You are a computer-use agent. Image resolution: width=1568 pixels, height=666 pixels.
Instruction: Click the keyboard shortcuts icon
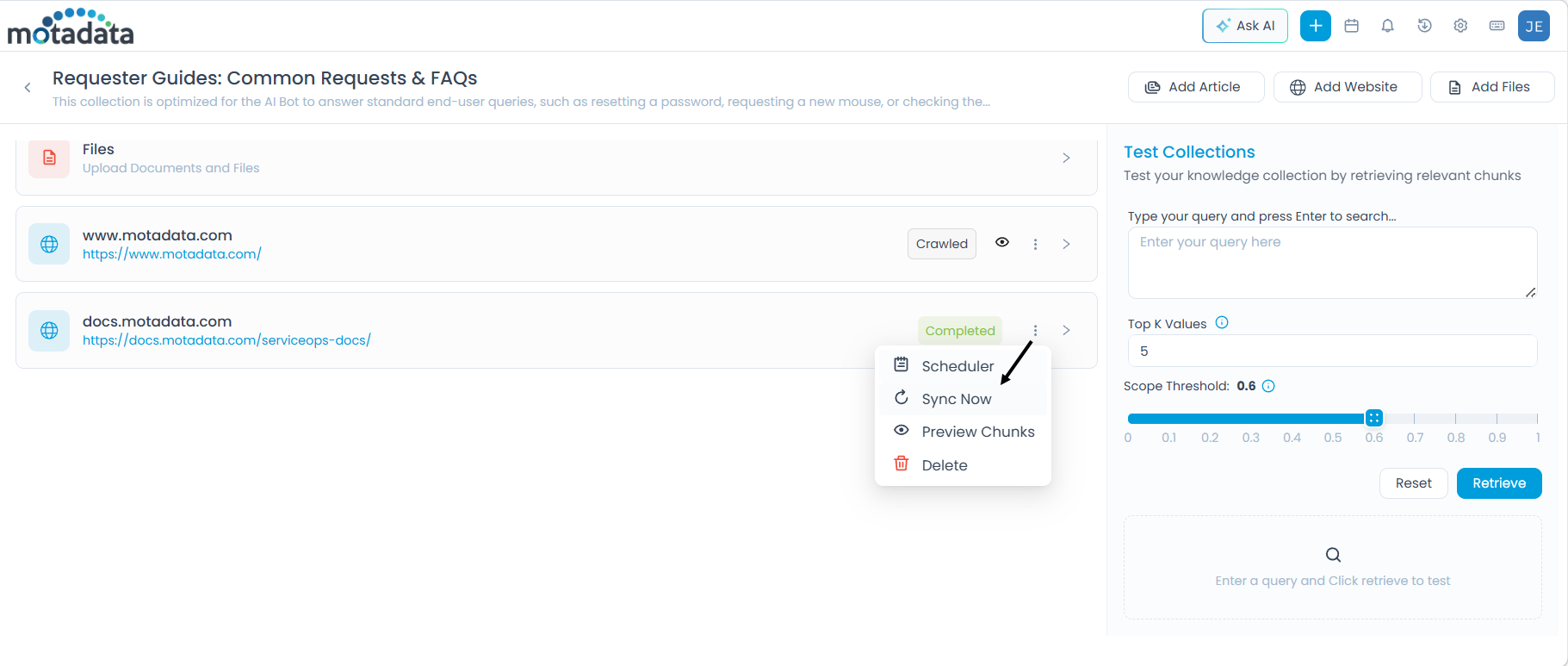tap(1497, 26)
